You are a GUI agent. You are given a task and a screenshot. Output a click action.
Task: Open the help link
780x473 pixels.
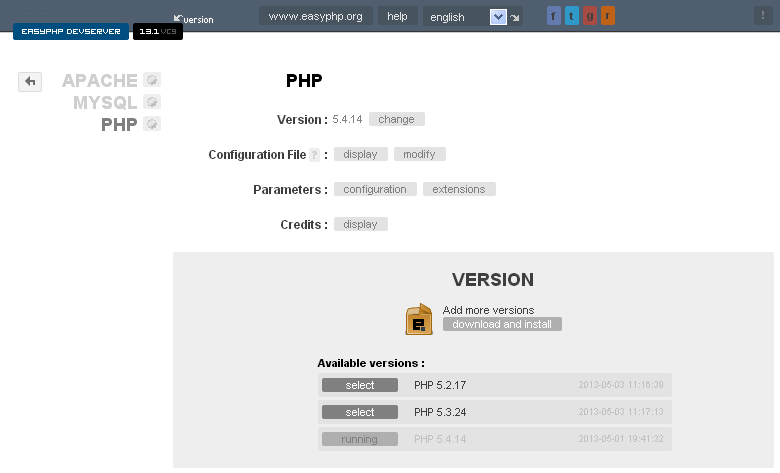coord(397,16)
